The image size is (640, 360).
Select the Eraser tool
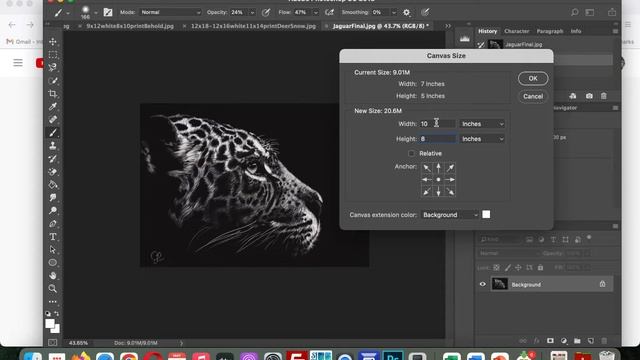pos(53,172)
